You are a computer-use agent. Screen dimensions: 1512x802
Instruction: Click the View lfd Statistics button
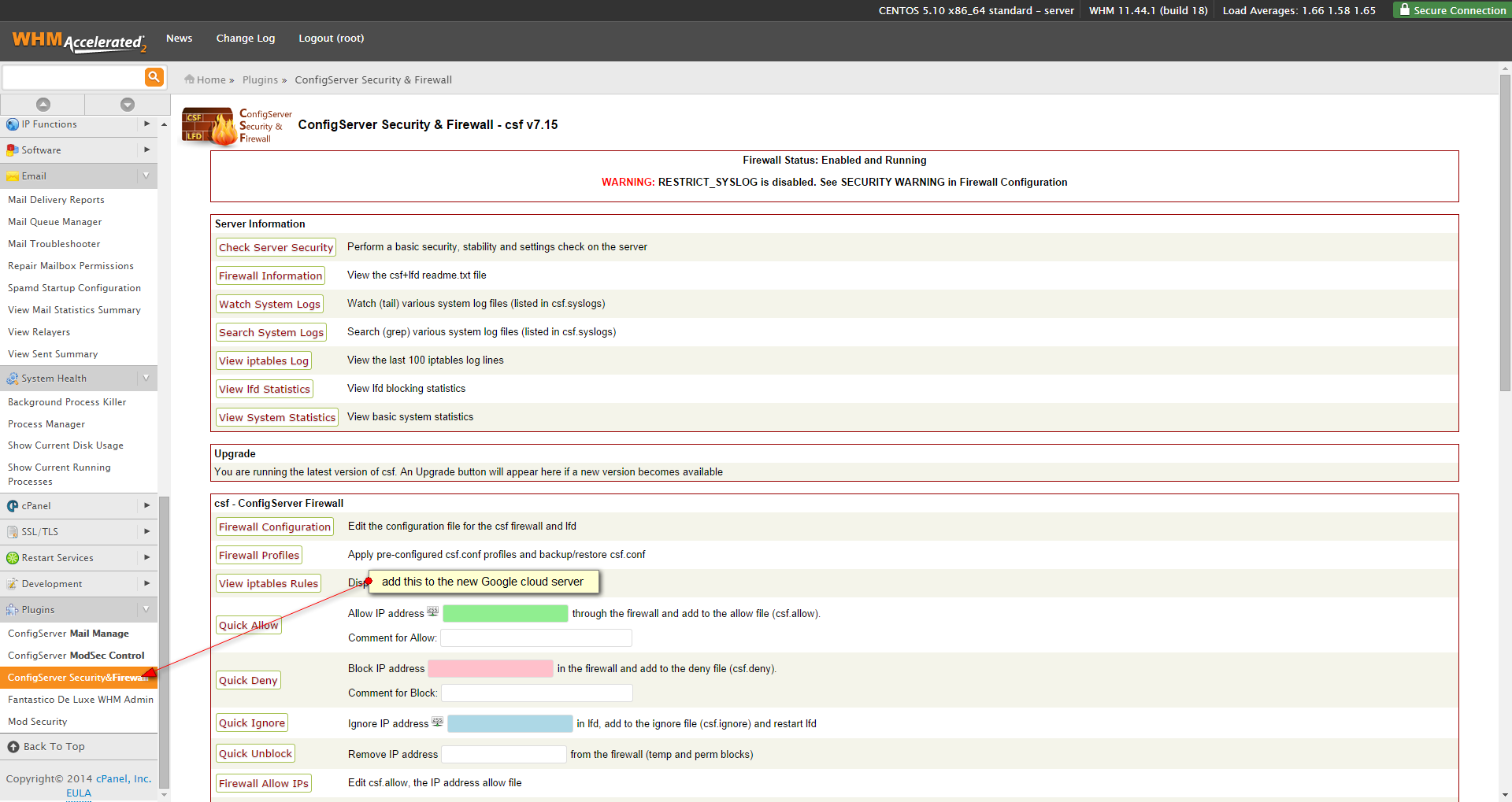(265, 389)
